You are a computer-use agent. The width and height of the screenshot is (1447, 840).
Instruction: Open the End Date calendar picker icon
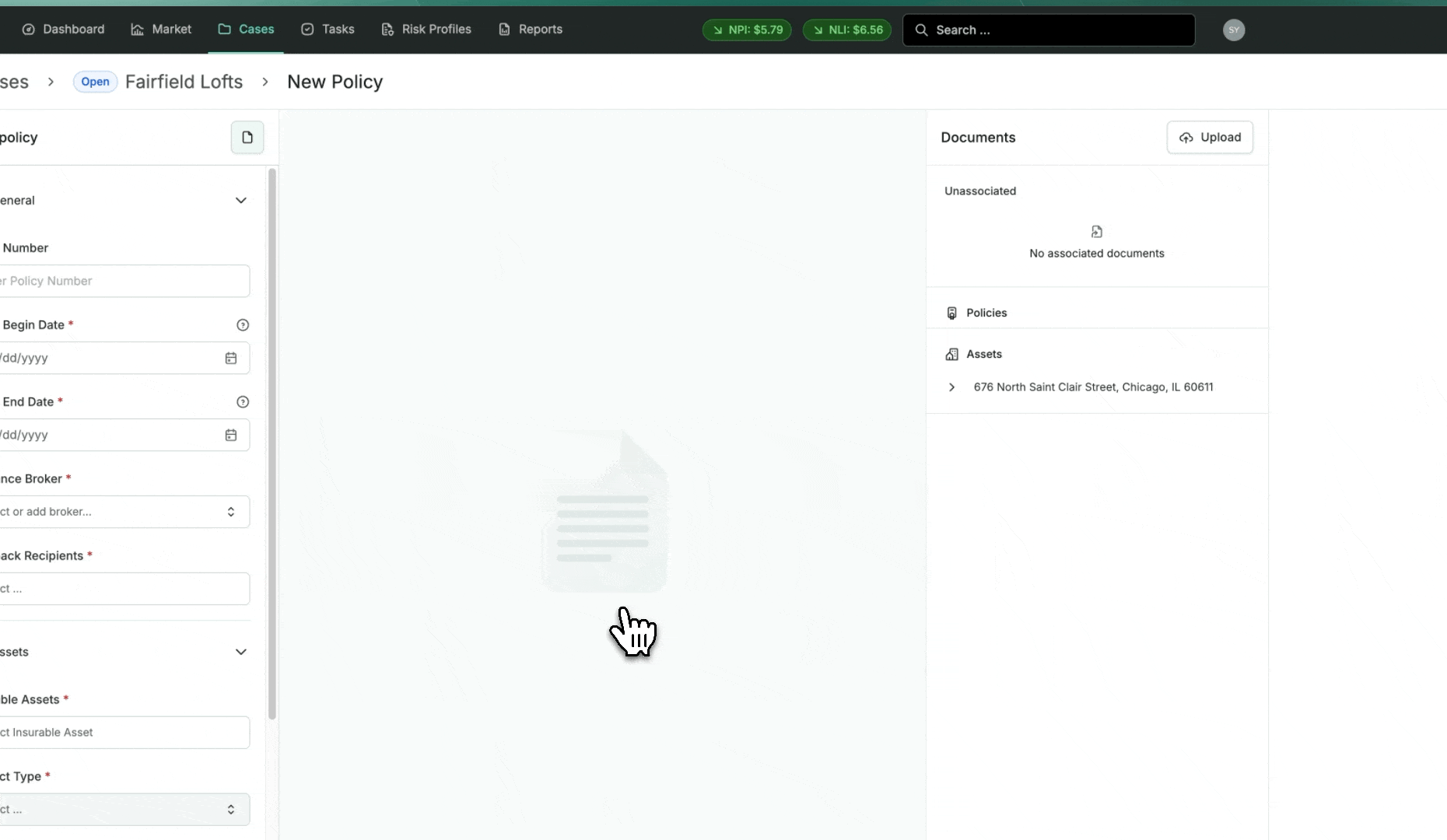coord(231,436)
